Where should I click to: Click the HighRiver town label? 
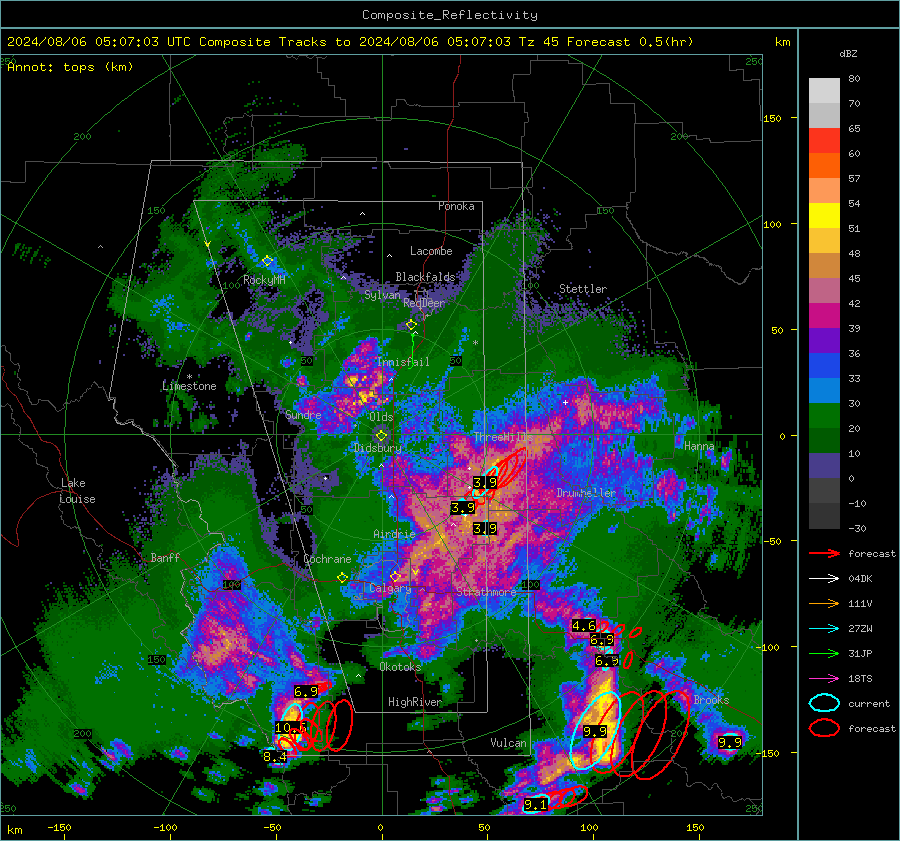[x=414, y=702]
